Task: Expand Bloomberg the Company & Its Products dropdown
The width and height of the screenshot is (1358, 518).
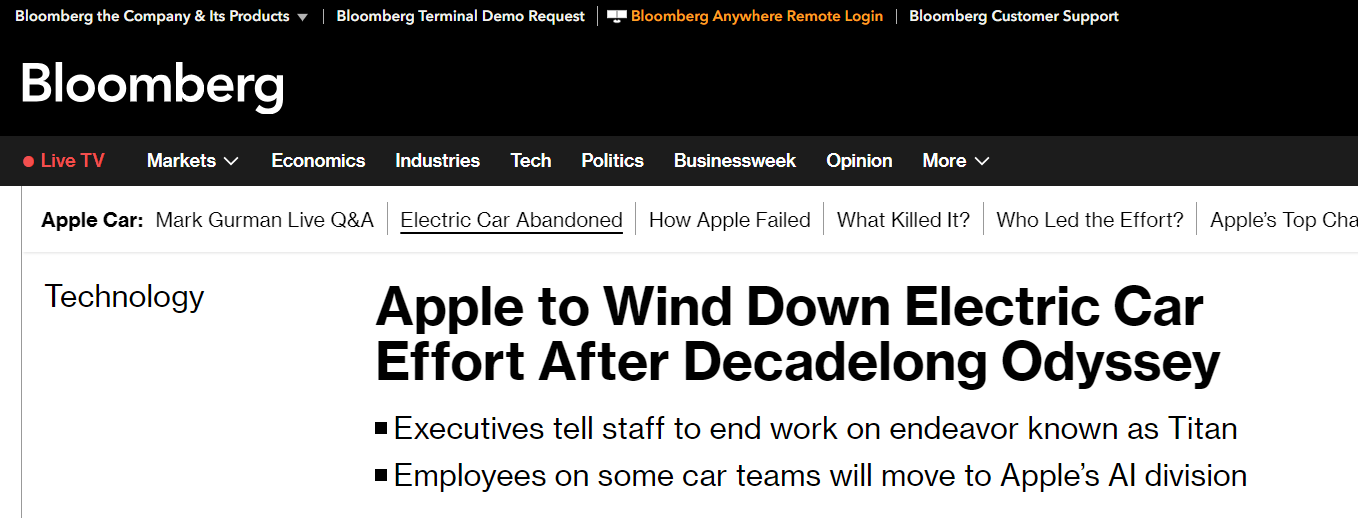Action: (x=302, y=17)
